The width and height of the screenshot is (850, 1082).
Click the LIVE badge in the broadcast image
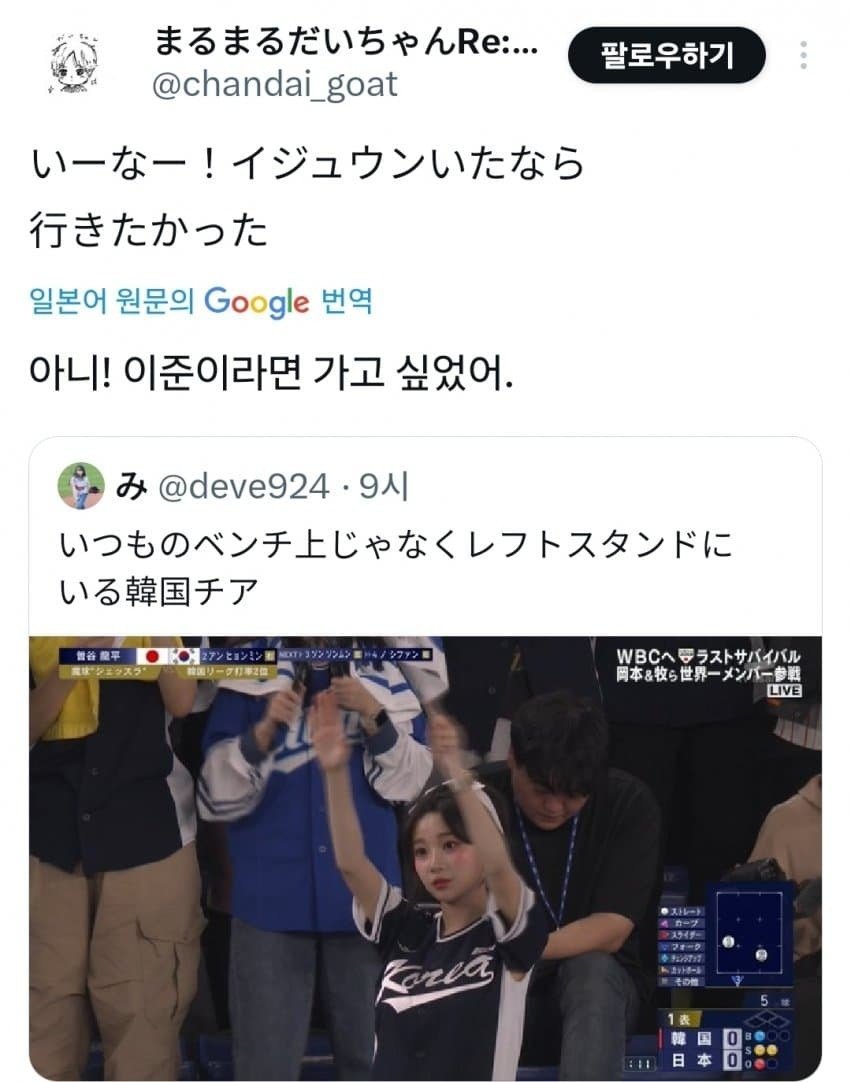pyautogui.click(x=784, y=691)
